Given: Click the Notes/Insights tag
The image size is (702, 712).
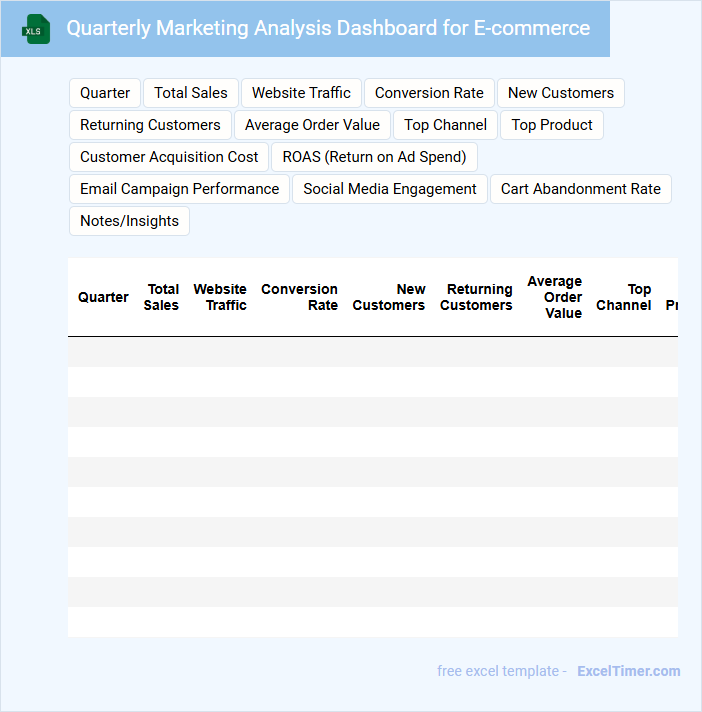Looking at the screenshot, I should tap(129, 221).
